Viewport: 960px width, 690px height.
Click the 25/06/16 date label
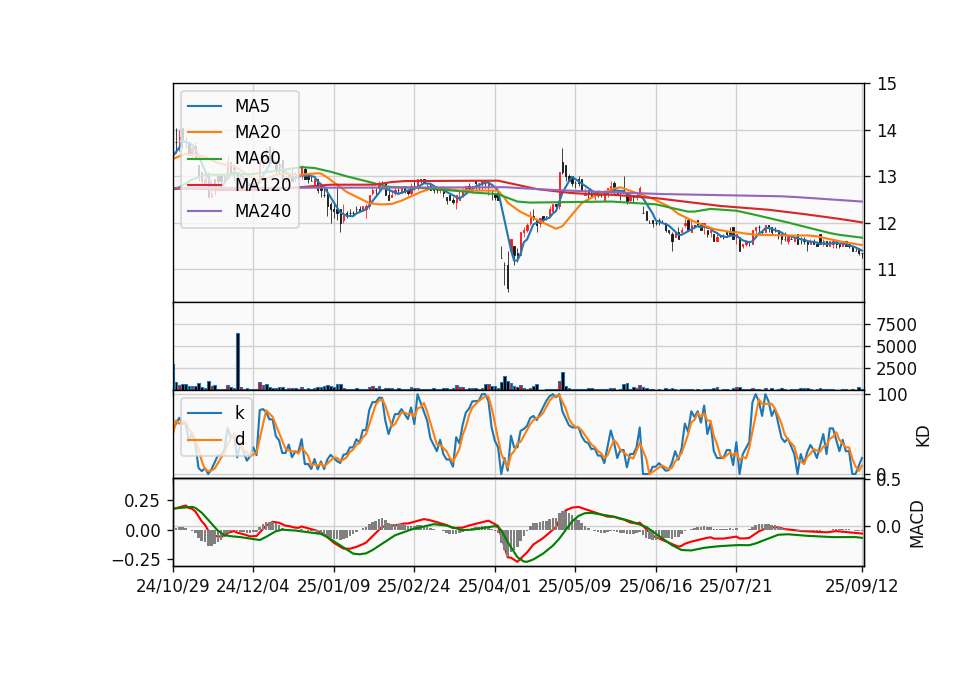point(656,586)
